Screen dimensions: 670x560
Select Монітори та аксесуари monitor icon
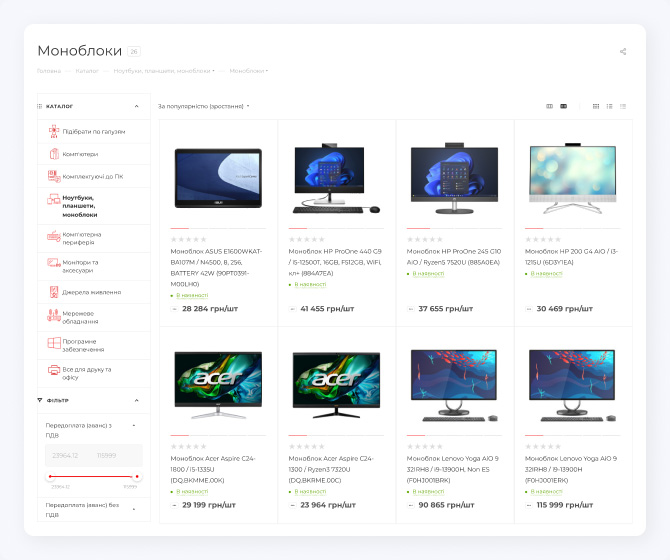click(53, 263)
